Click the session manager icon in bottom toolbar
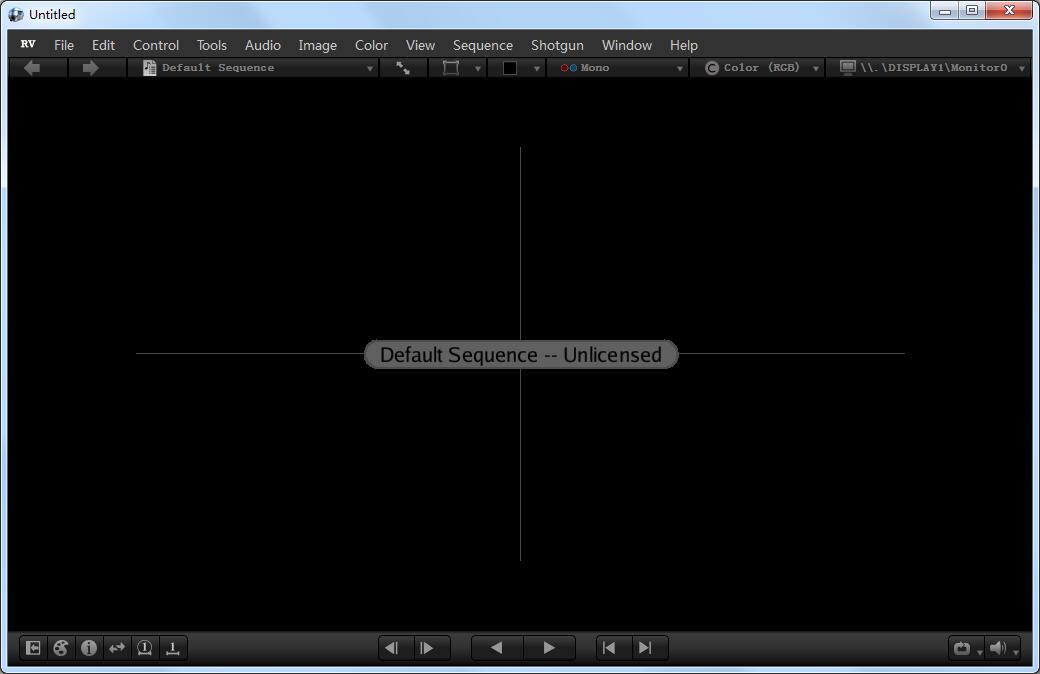The height and width of the screenshot is (674, 1040). click(33, 647)
